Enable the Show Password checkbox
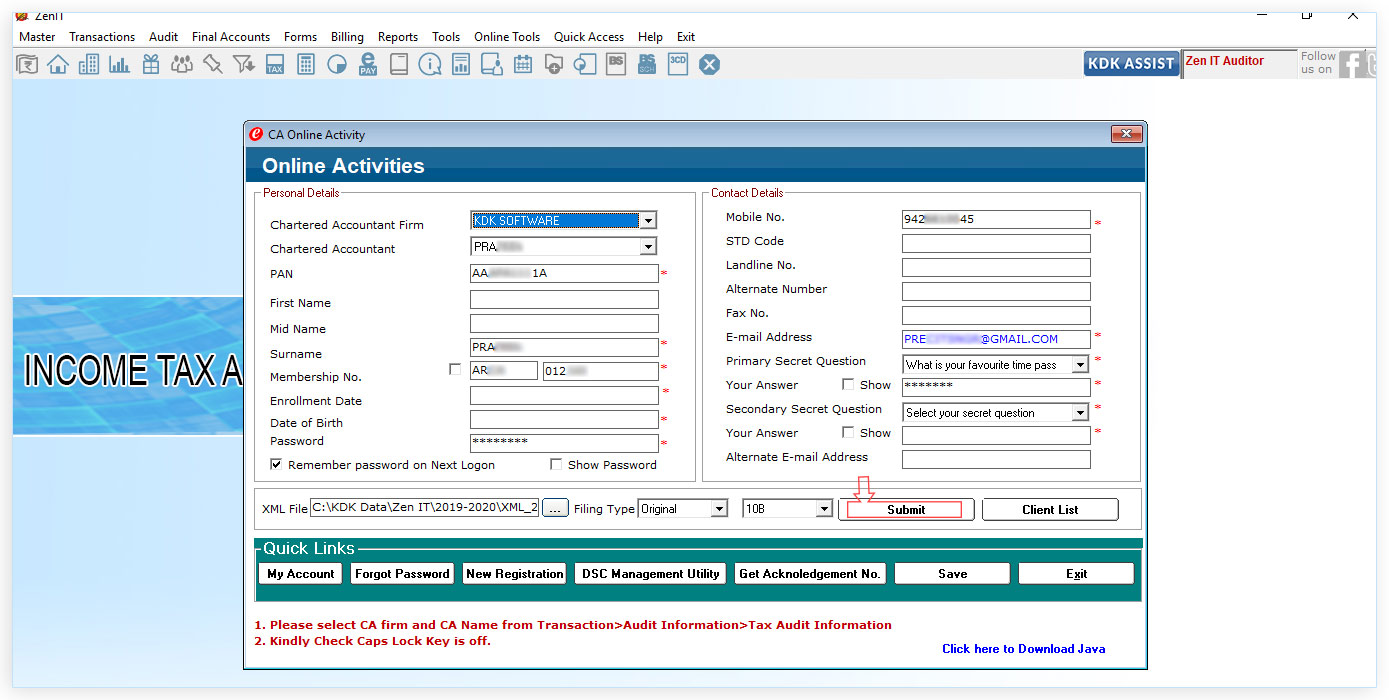 click(x=556, y=465)
